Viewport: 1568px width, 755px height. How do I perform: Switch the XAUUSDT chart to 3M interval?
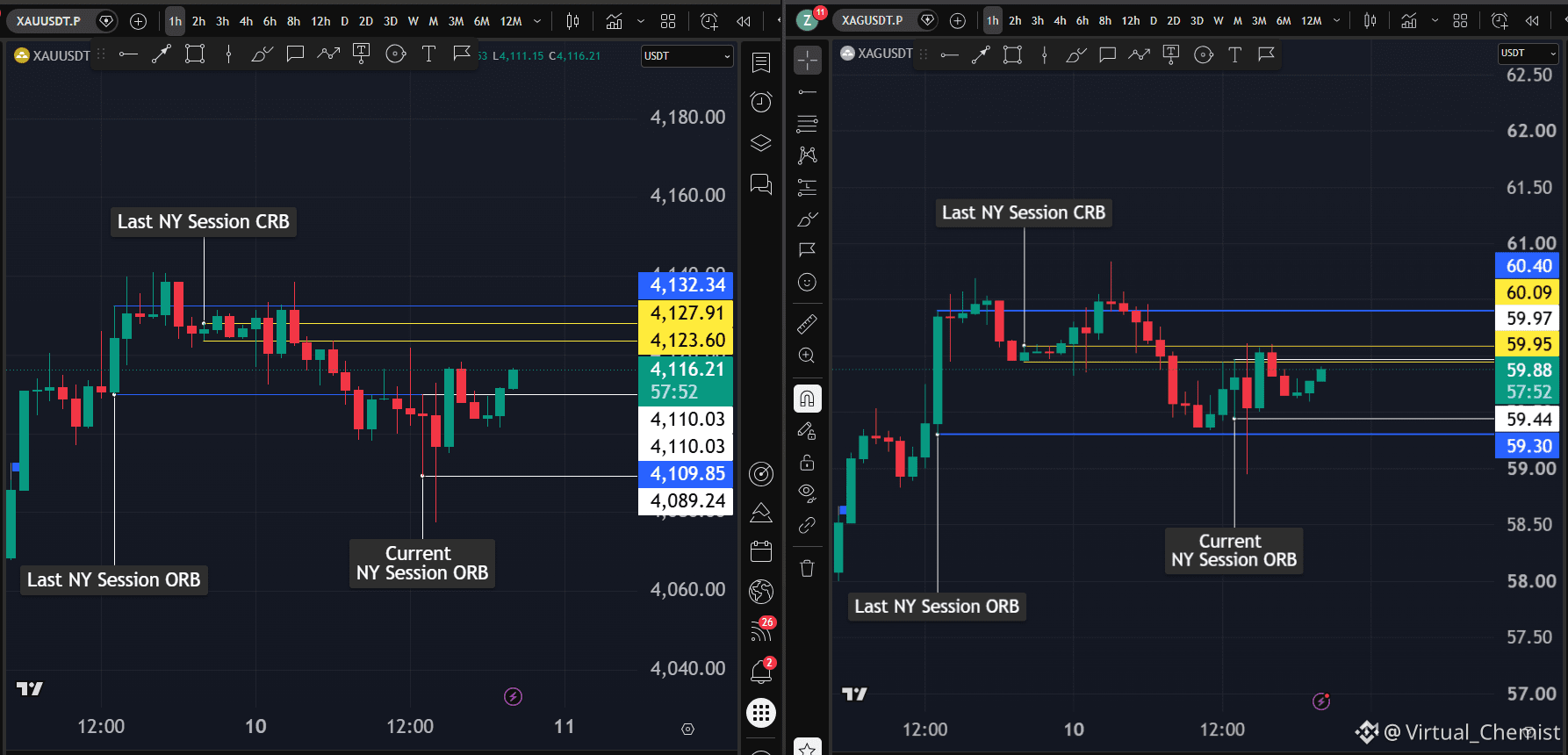tap(456, 21)
